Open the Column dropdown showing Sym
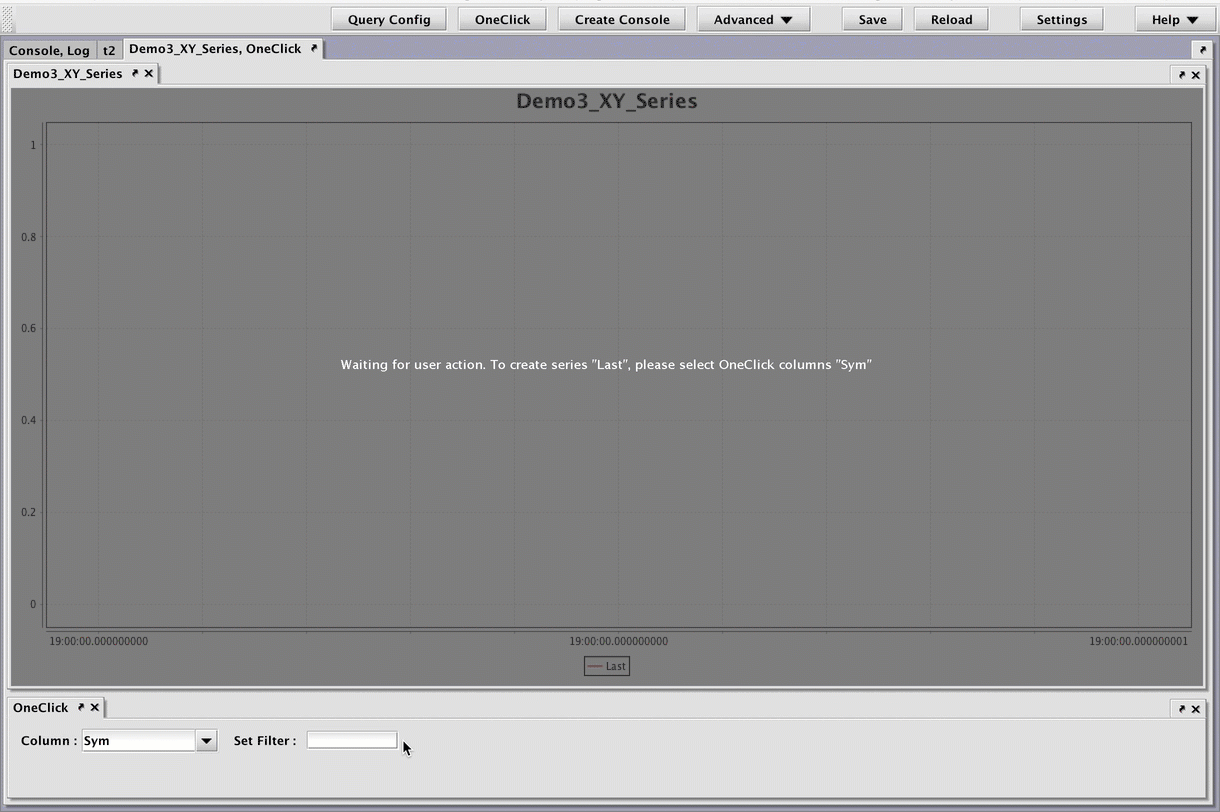 (x=206, y=741)
